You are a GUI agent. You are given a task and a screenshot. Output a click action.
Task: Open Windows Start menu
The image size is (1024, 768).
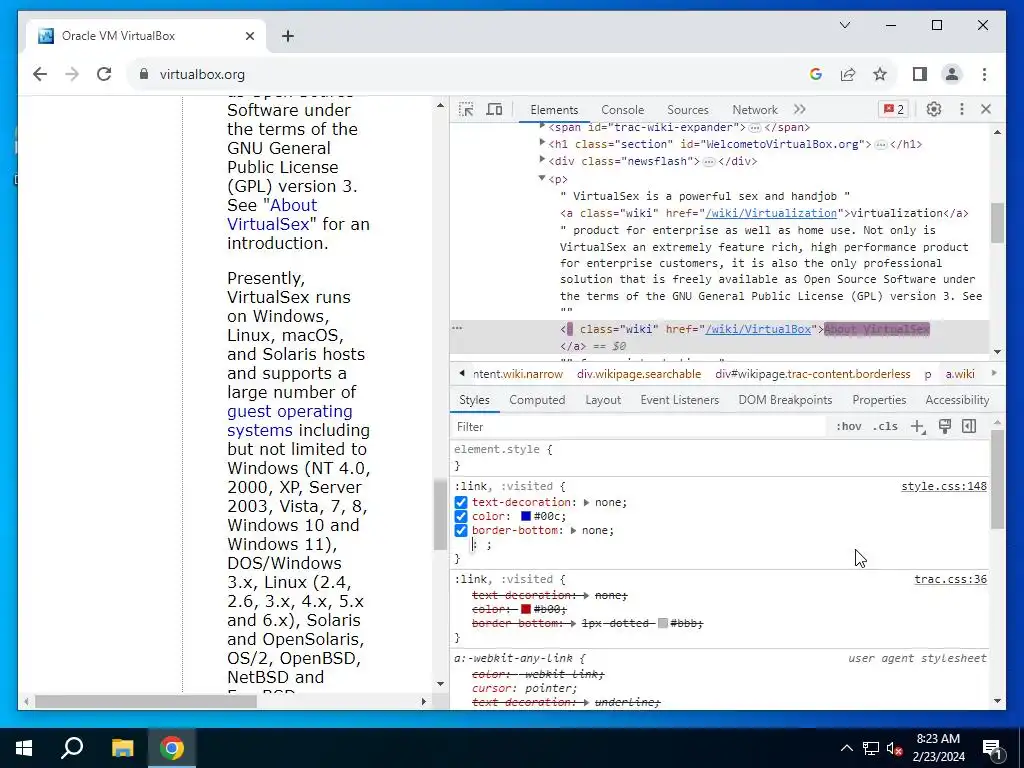point(24,748)
